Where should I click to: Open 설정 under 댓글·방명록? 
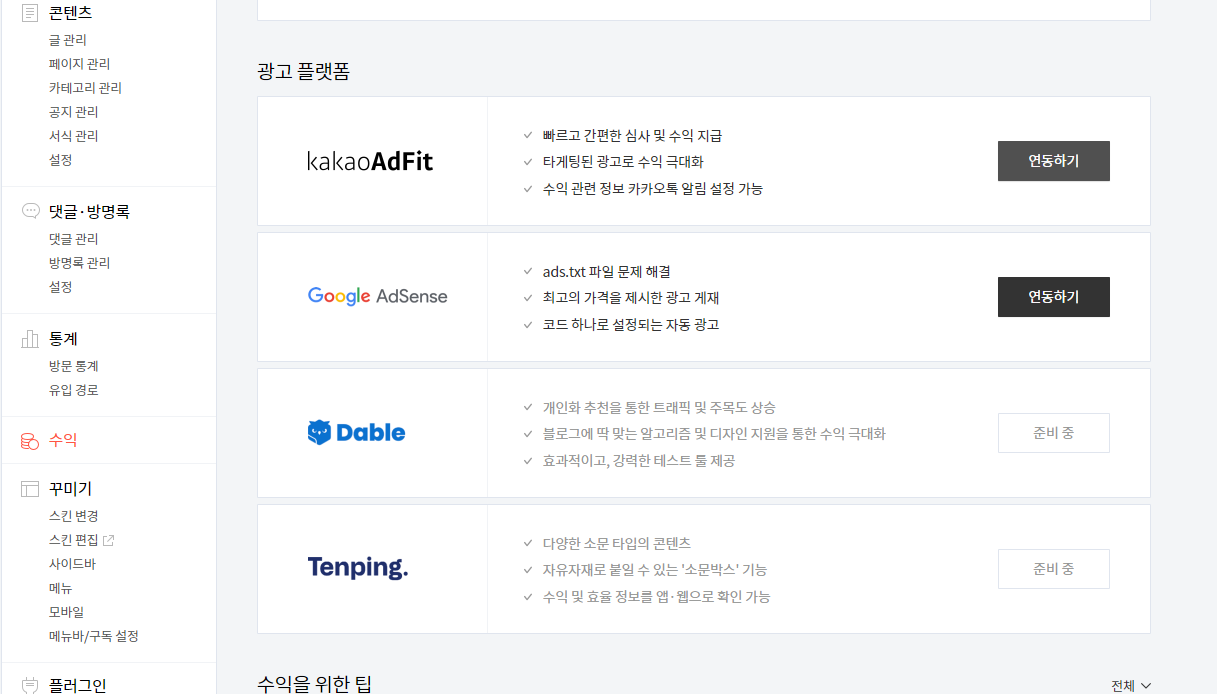[x=60, y=287]
